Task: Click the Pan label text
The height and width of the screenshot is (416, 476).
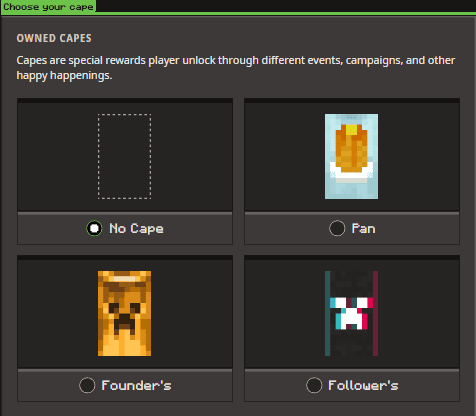Action: click(363, 229)
